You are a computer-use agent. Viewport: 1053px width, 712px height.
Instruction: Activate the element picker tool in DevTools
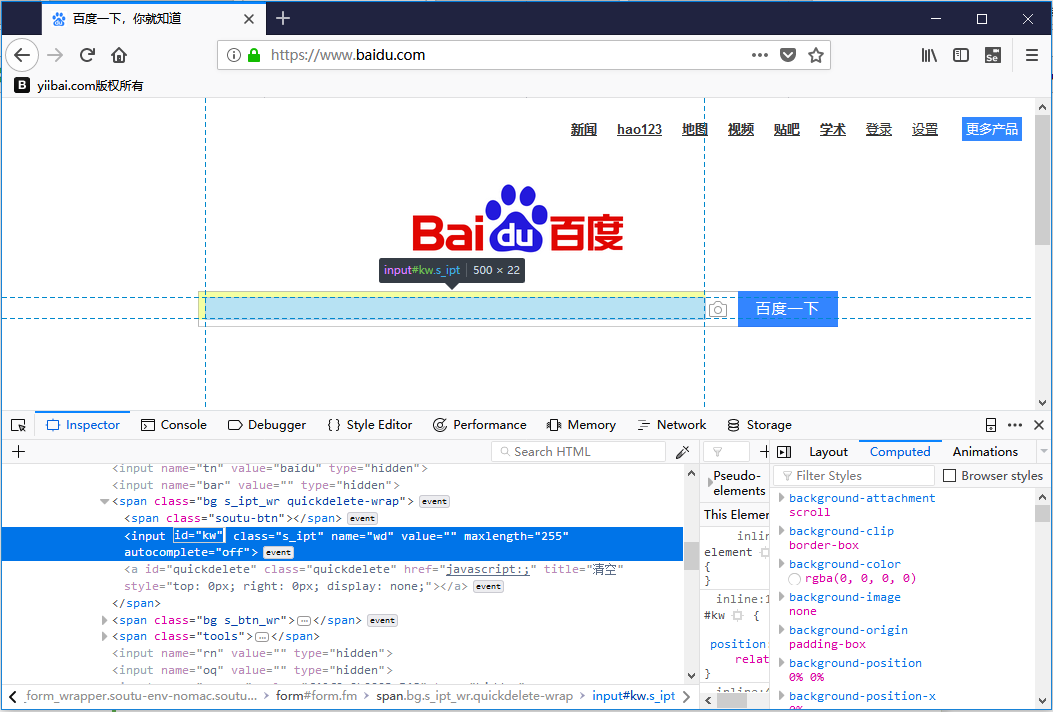[18, 425]
